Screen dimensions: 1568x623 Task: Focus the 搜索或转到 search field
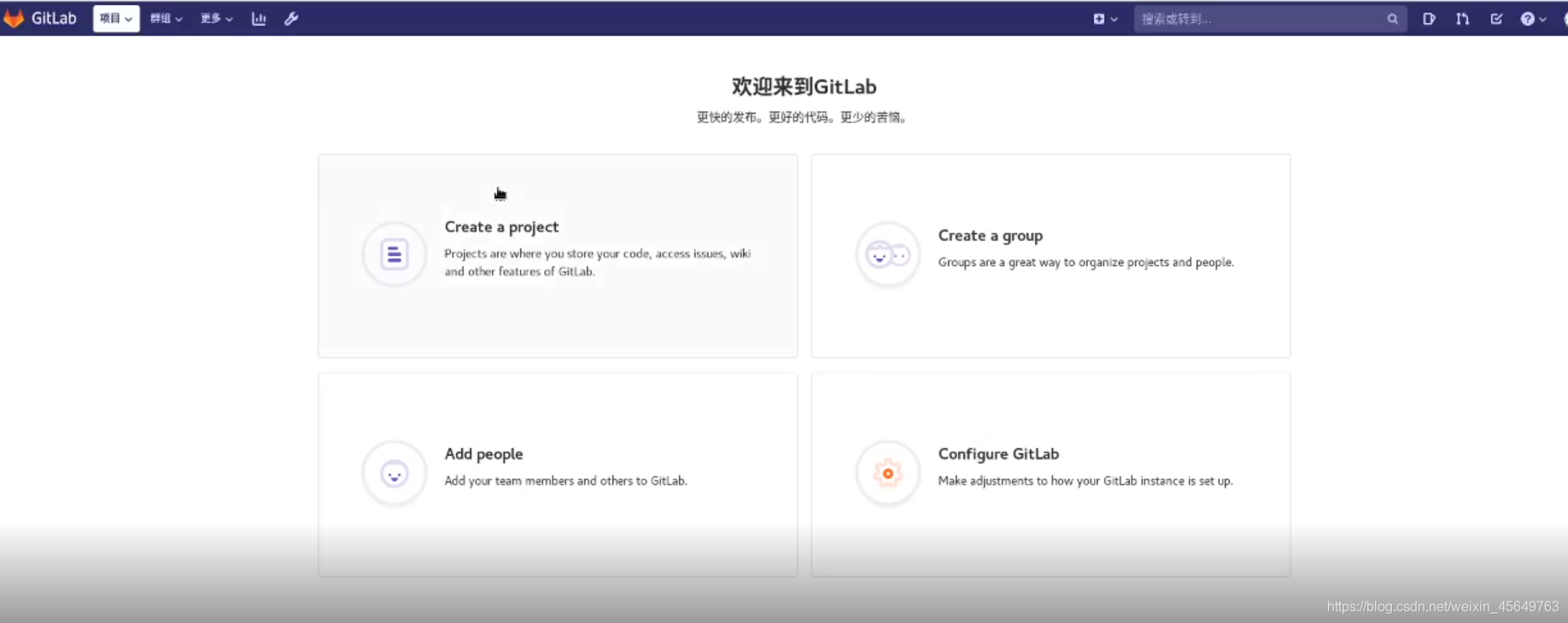tap(1270, 19)
